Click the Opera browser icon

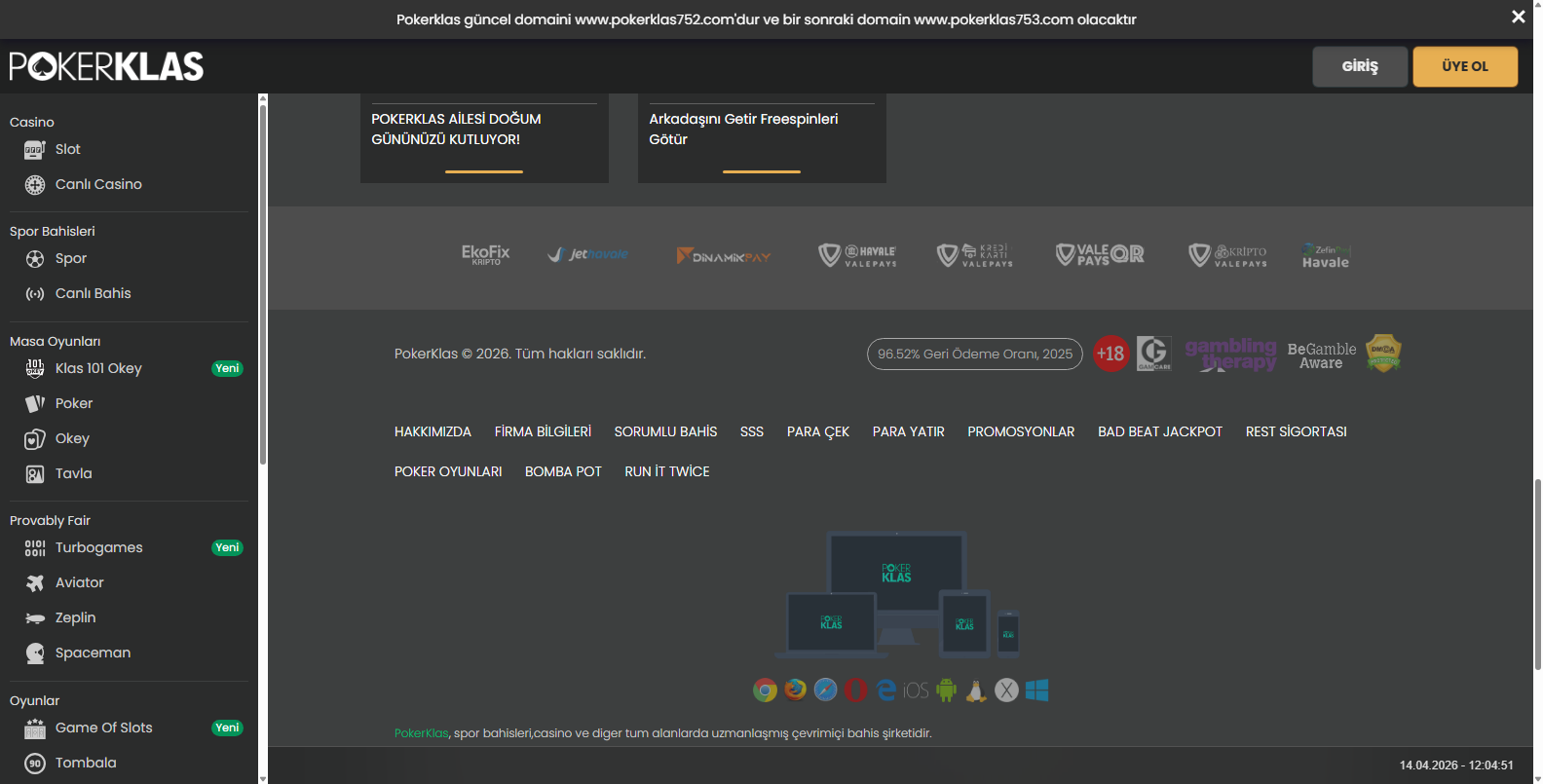[856, 691]
